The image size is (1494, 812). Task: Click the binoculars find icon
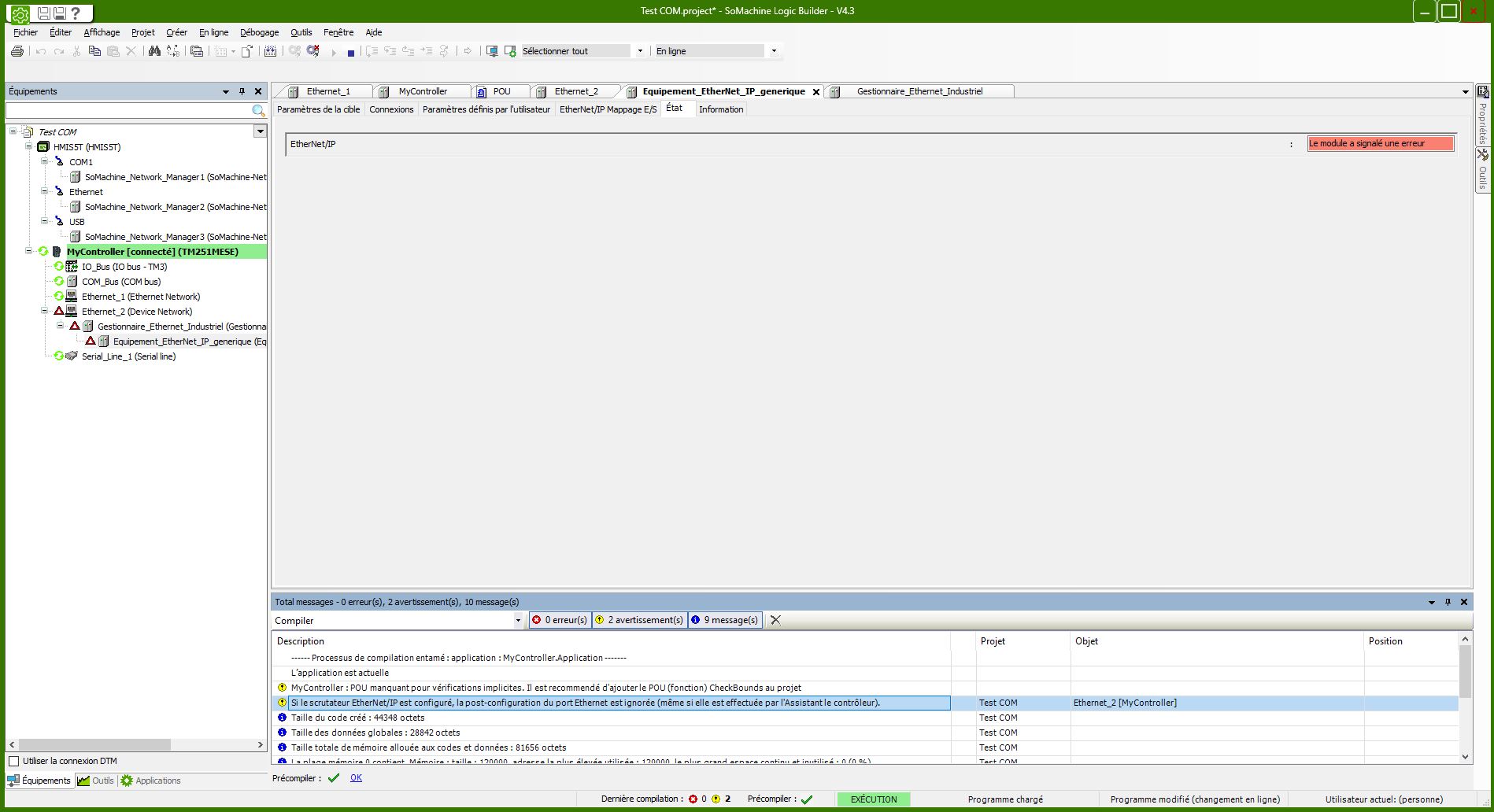(154, 51)
